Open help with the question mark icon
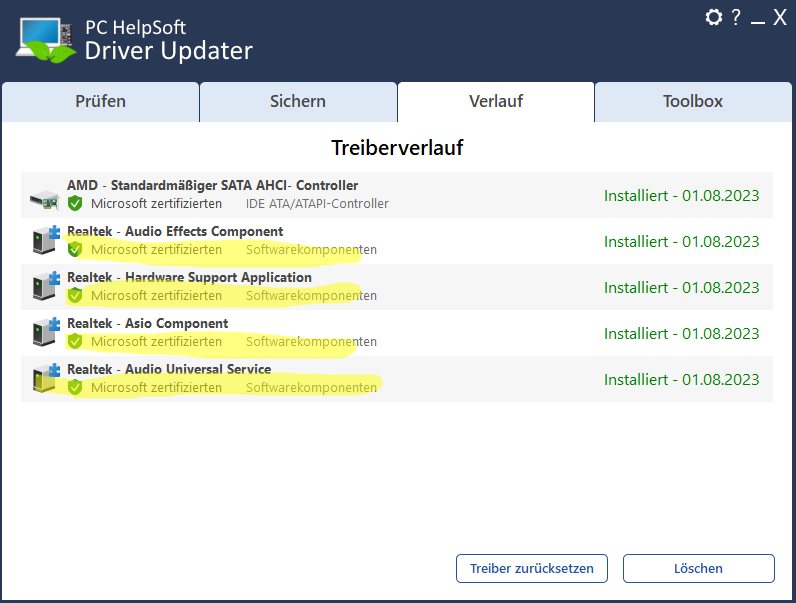 pyautogui.click(x=736, y=17)
